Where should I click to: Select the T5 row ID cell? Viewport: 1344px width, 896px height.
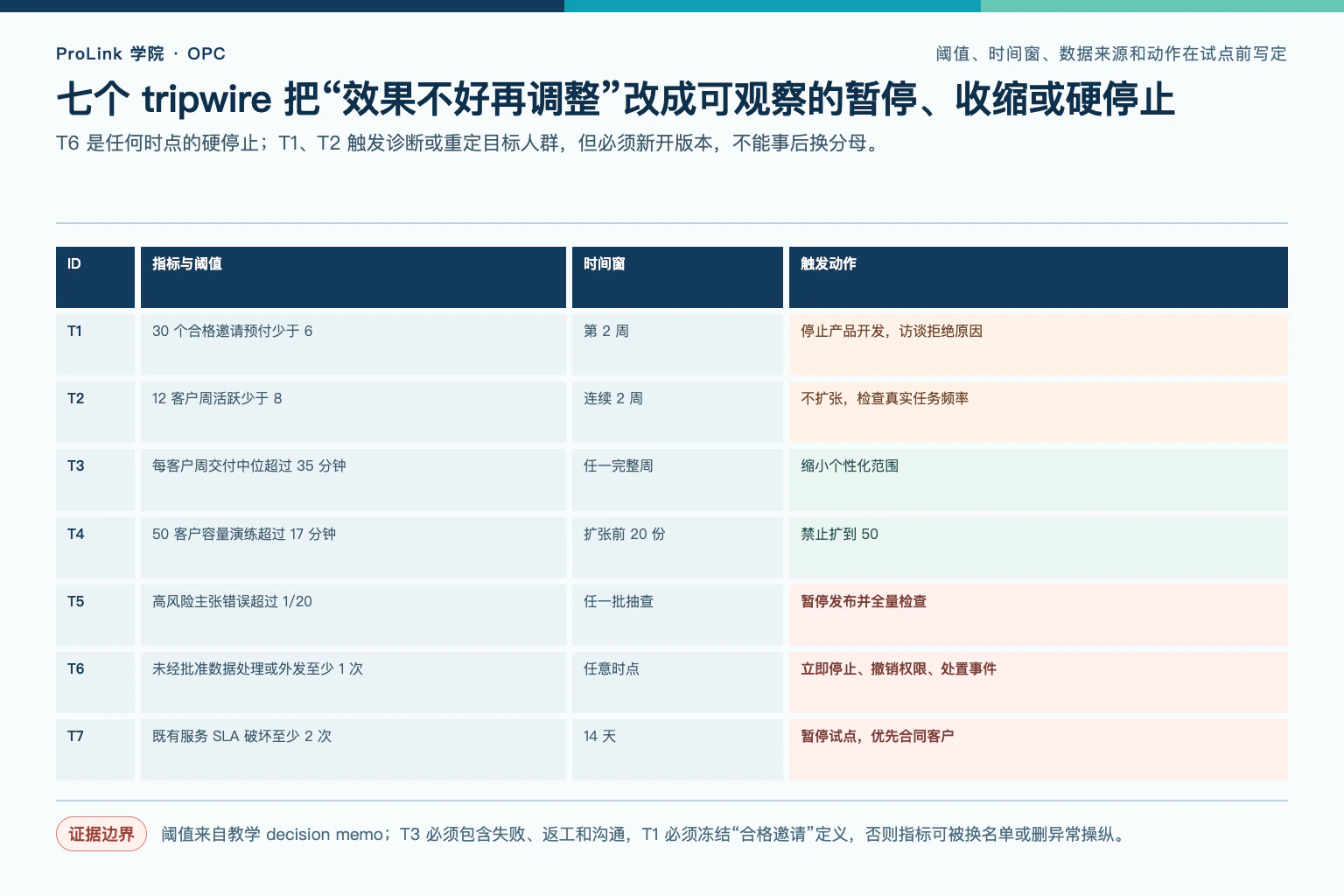coord(95,615)
